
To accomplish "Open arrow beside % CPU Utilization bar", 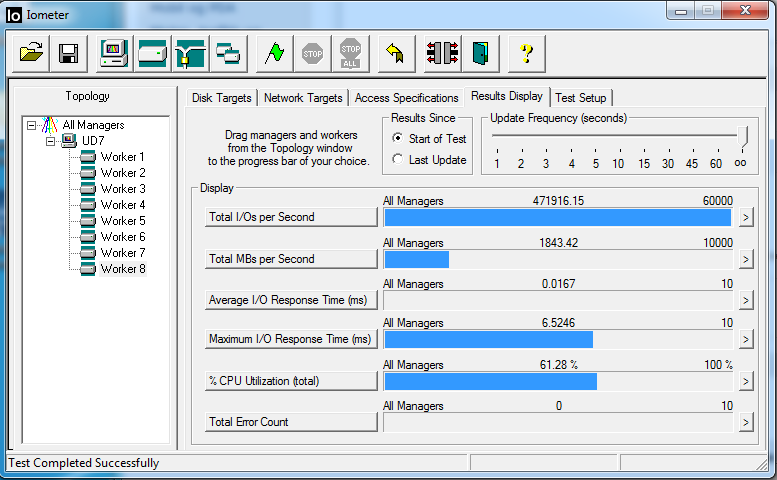I will 746,381.
